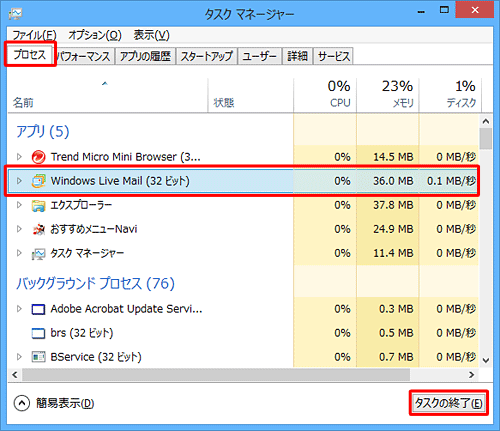Expand the エクスプローラー row
This screenshot has width=500, height=431.
19,205
